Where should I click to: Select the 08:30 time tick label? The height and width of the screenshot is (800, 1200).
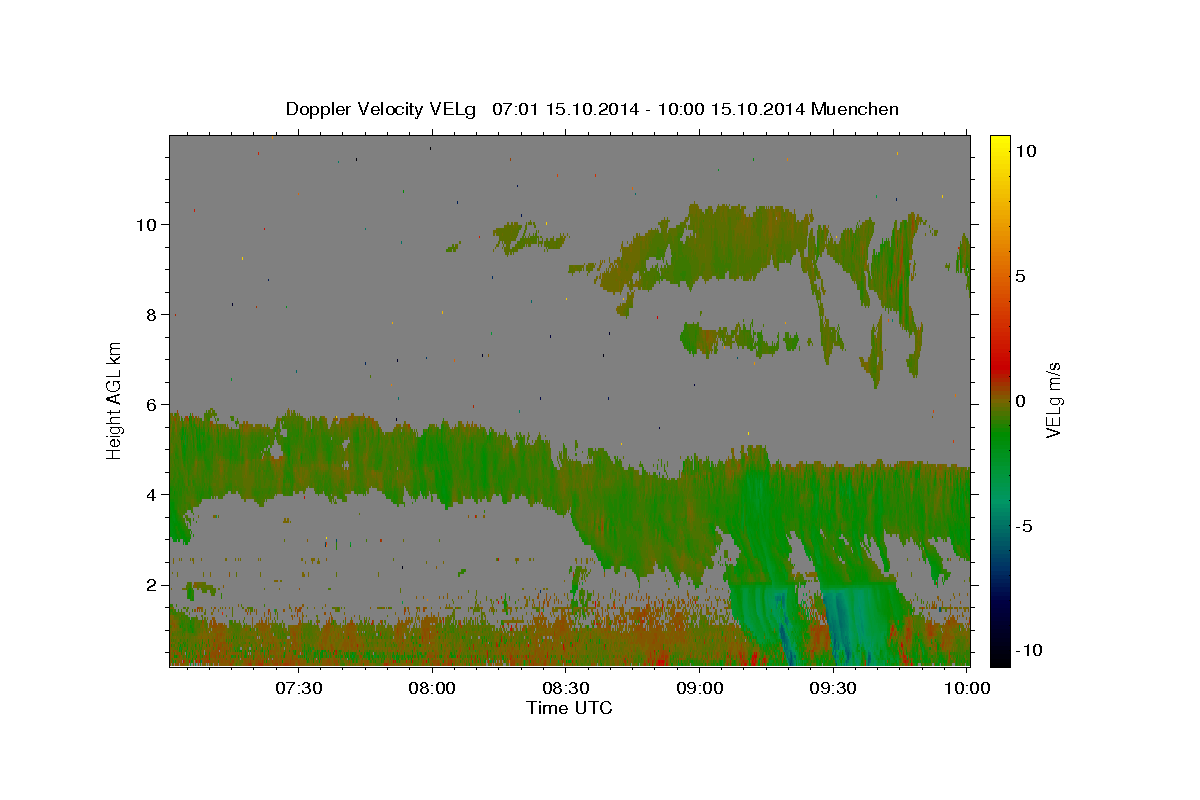pos(566,688)
